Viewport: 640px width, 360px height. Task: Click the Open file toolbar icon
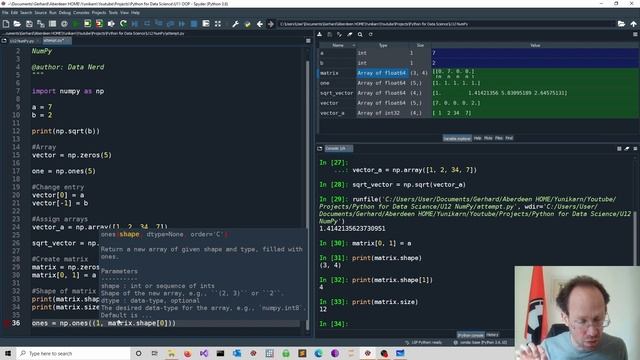tap(17, 24)
